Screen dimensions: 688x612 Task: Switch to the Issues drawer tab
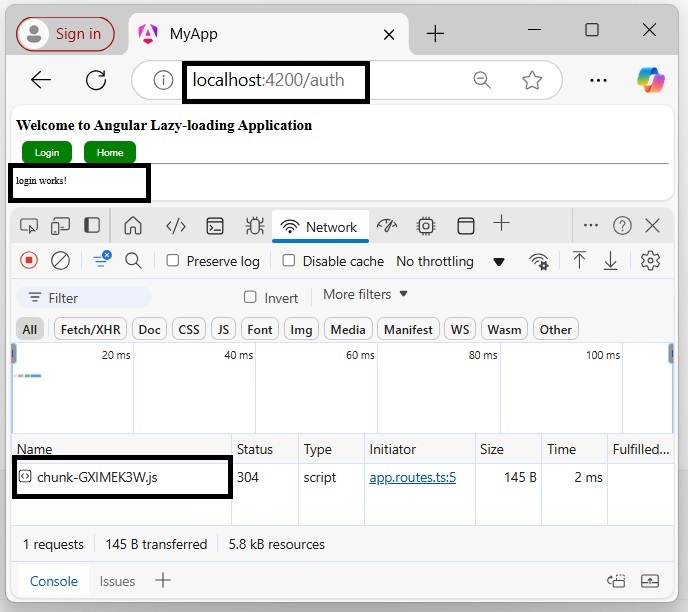click(117, 581)
